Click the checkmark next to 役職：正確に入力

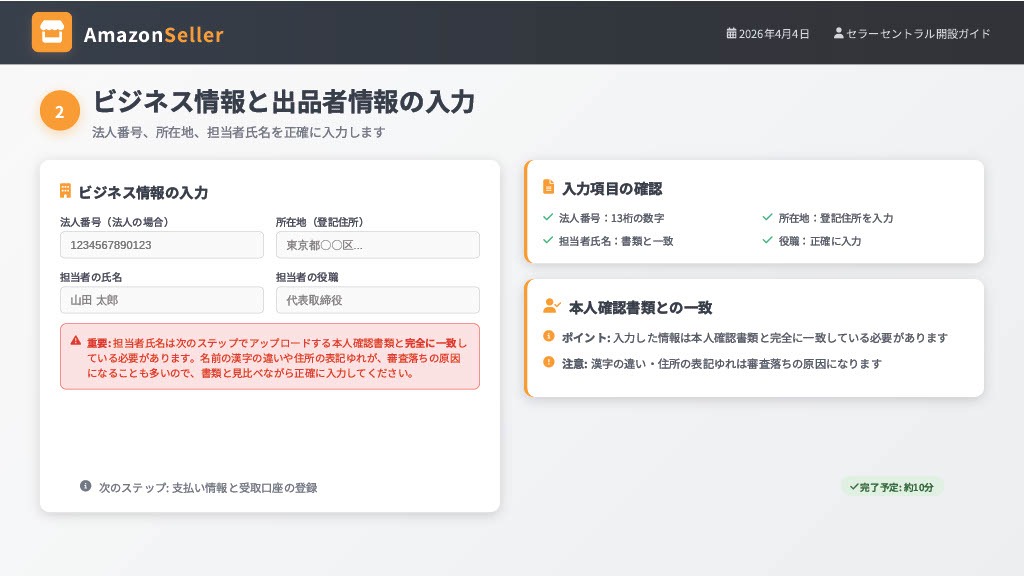pos(767,240)
